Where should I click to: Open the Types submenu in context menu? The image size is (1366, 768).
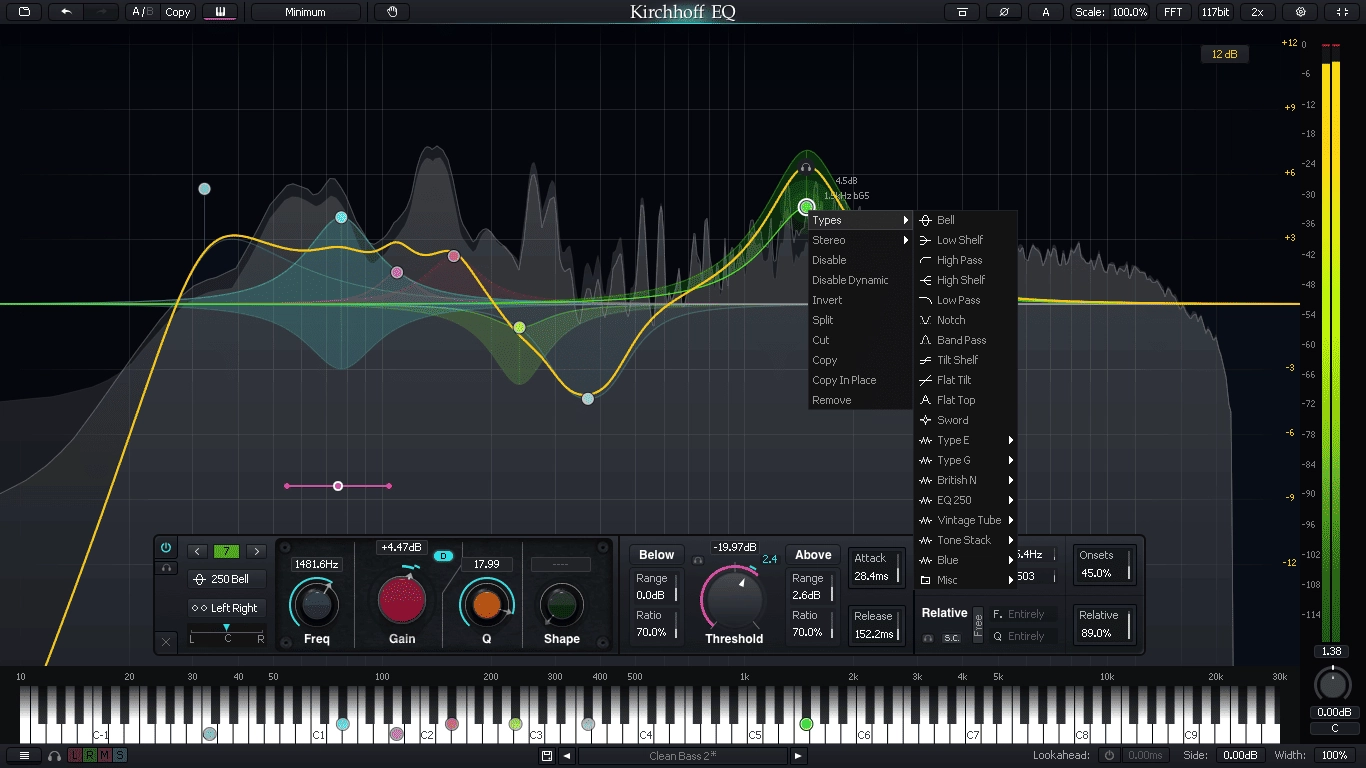click(x=861, y=220)
